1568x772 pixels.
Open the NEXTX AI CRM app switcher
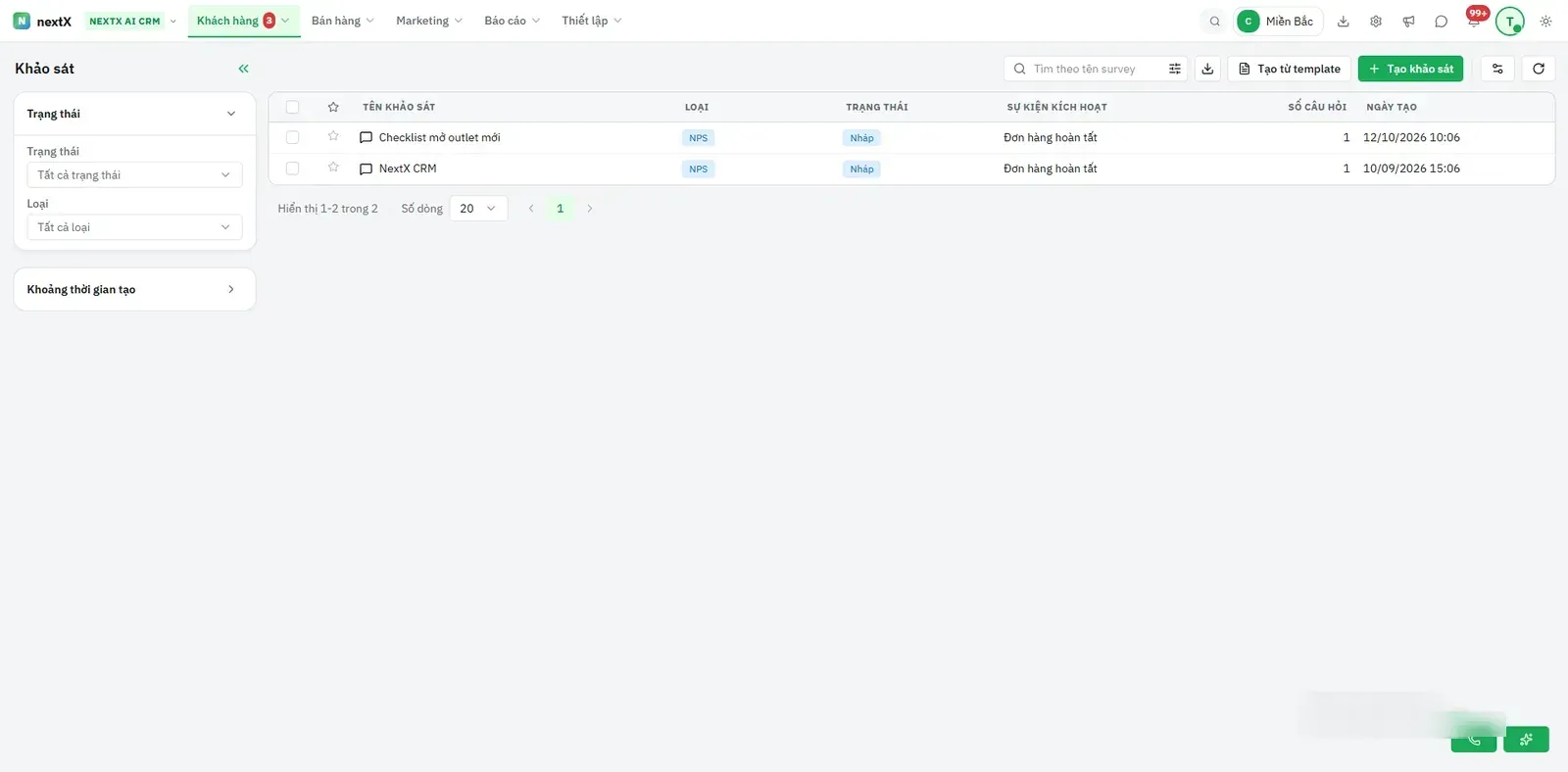coord(132,21)
